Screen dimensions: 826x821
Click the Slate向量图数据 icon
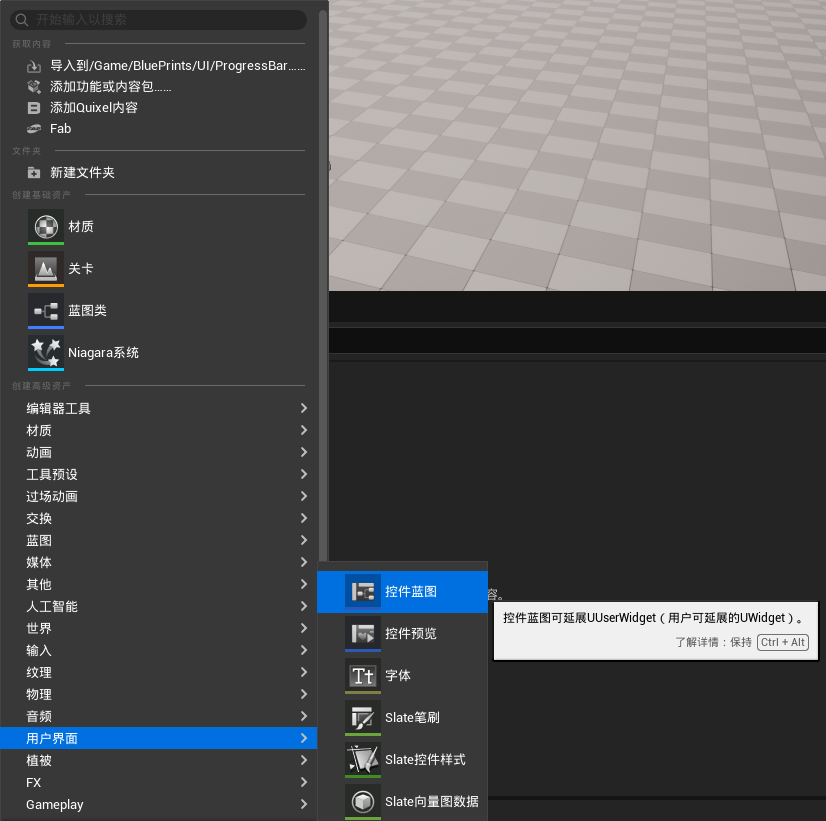coord(363,802)
